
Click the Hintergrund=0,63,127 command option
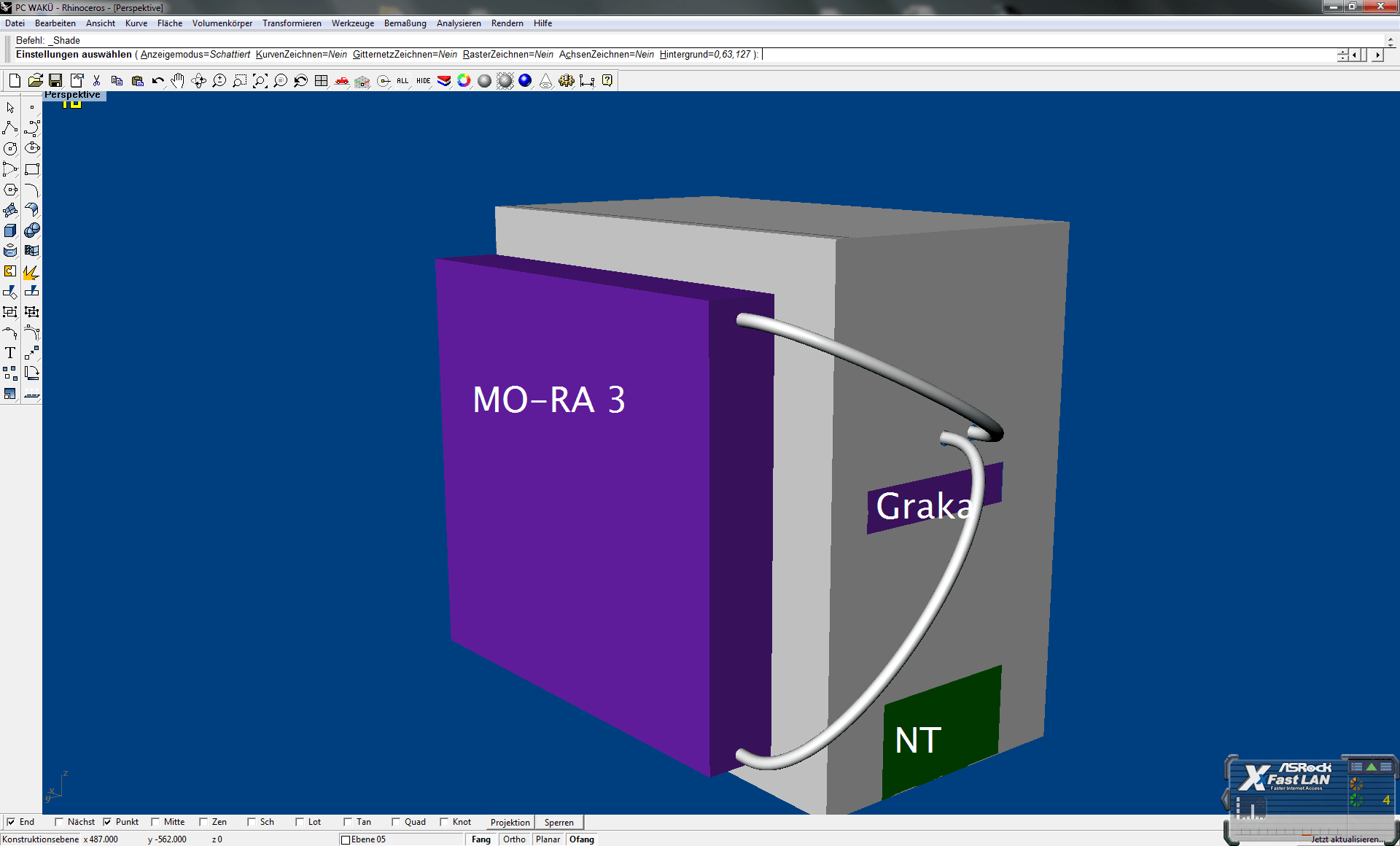tap(705, 55)
